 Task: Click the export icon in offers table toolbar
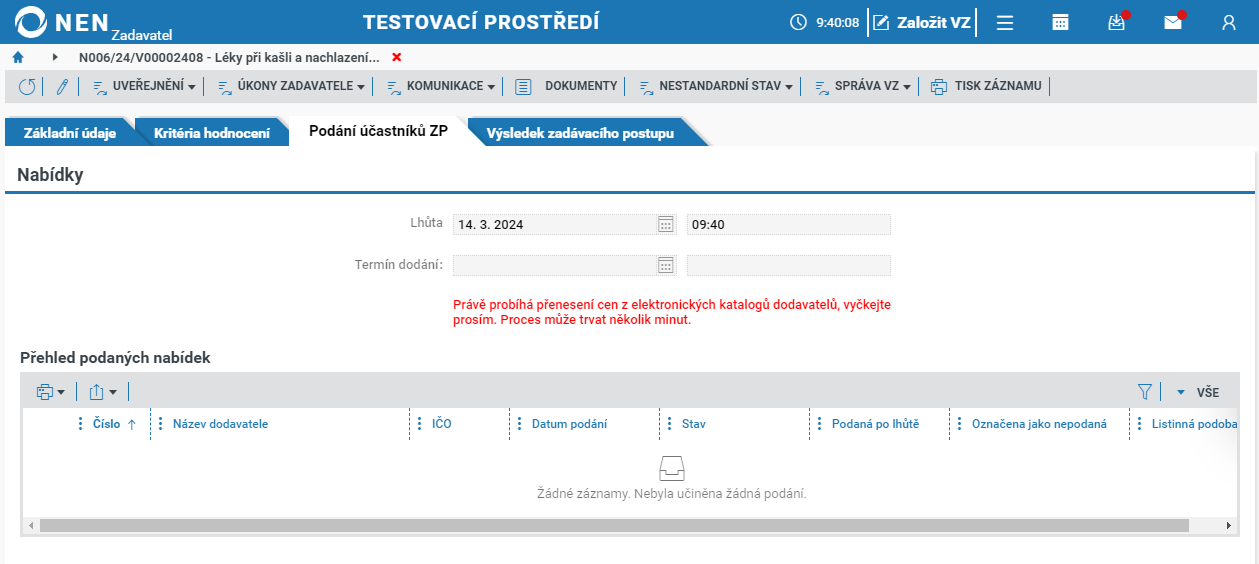click(97, 392)
